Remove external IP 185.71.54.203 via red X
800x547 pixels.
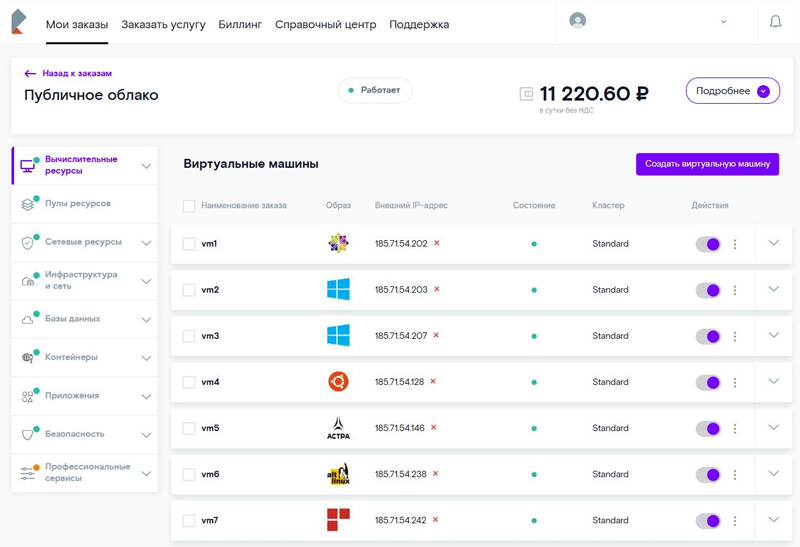point(437,289)
